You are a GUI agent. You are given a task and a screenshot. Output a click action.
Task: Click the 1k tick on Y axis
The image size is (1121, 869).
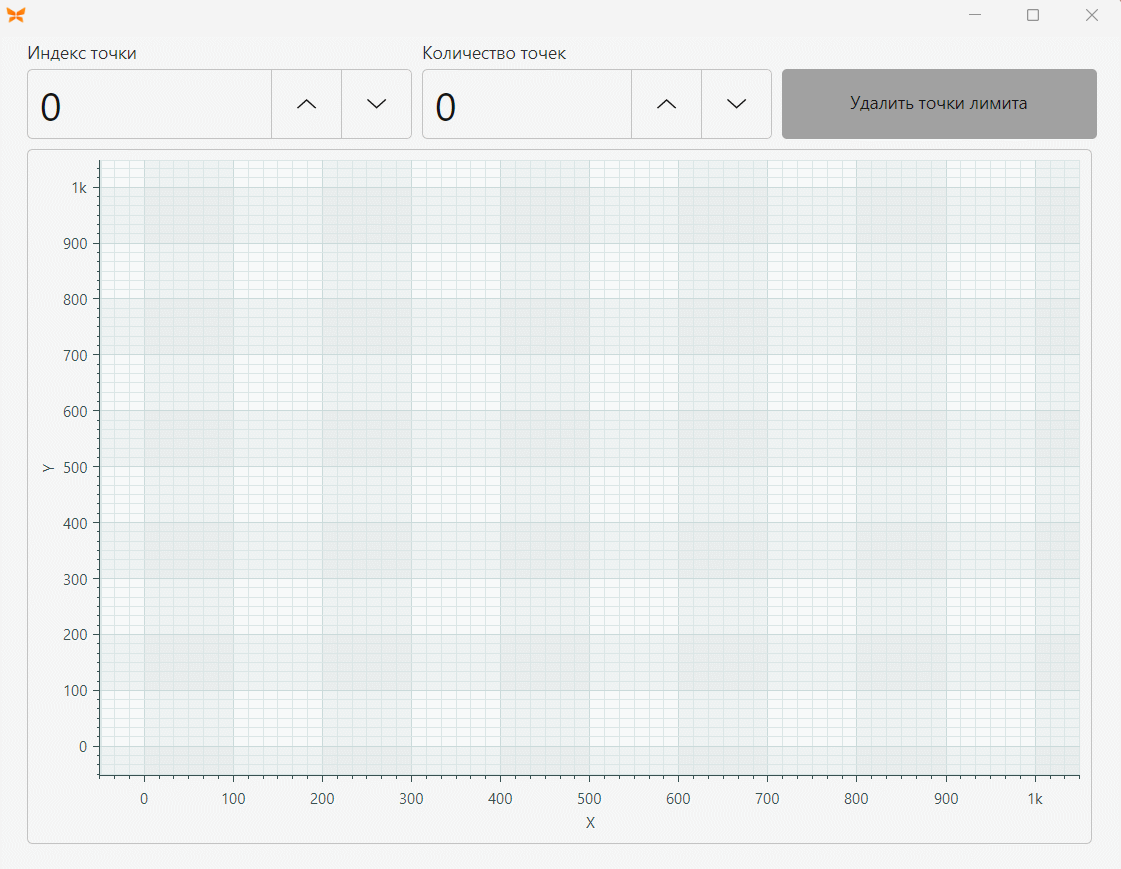(79, 187)
